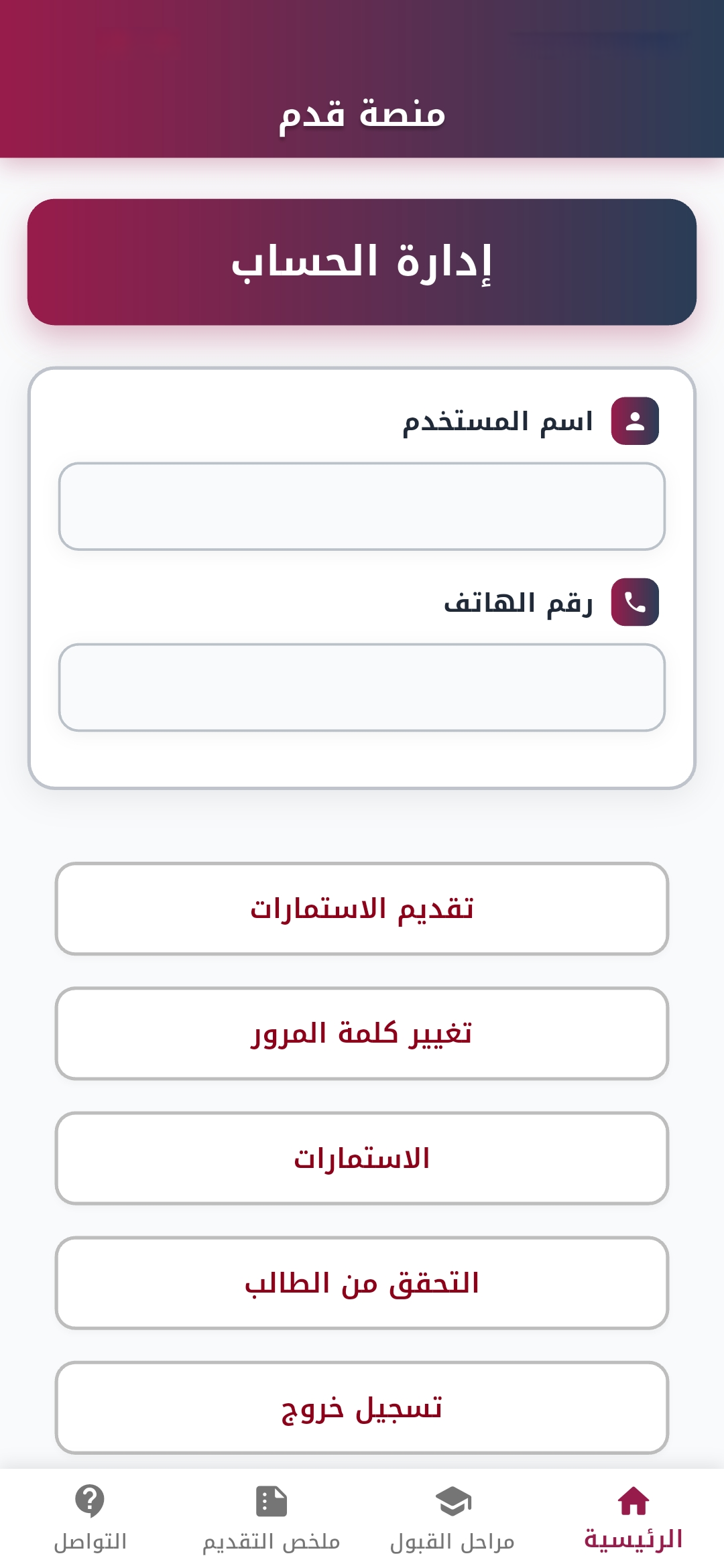
Task: Open تغيير كلمة المرور option
Action: (362, 1033)
